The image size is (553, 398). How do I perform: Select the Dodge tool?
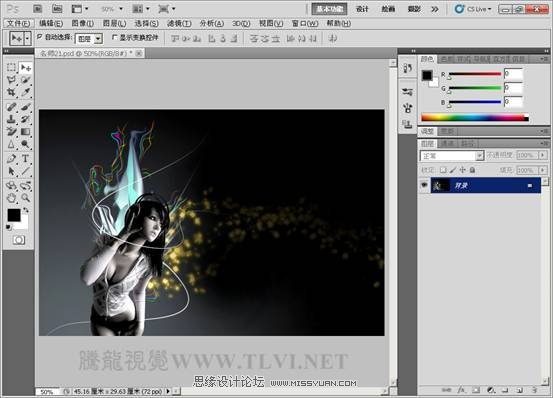pyautogui.click(x=25, y=144)
